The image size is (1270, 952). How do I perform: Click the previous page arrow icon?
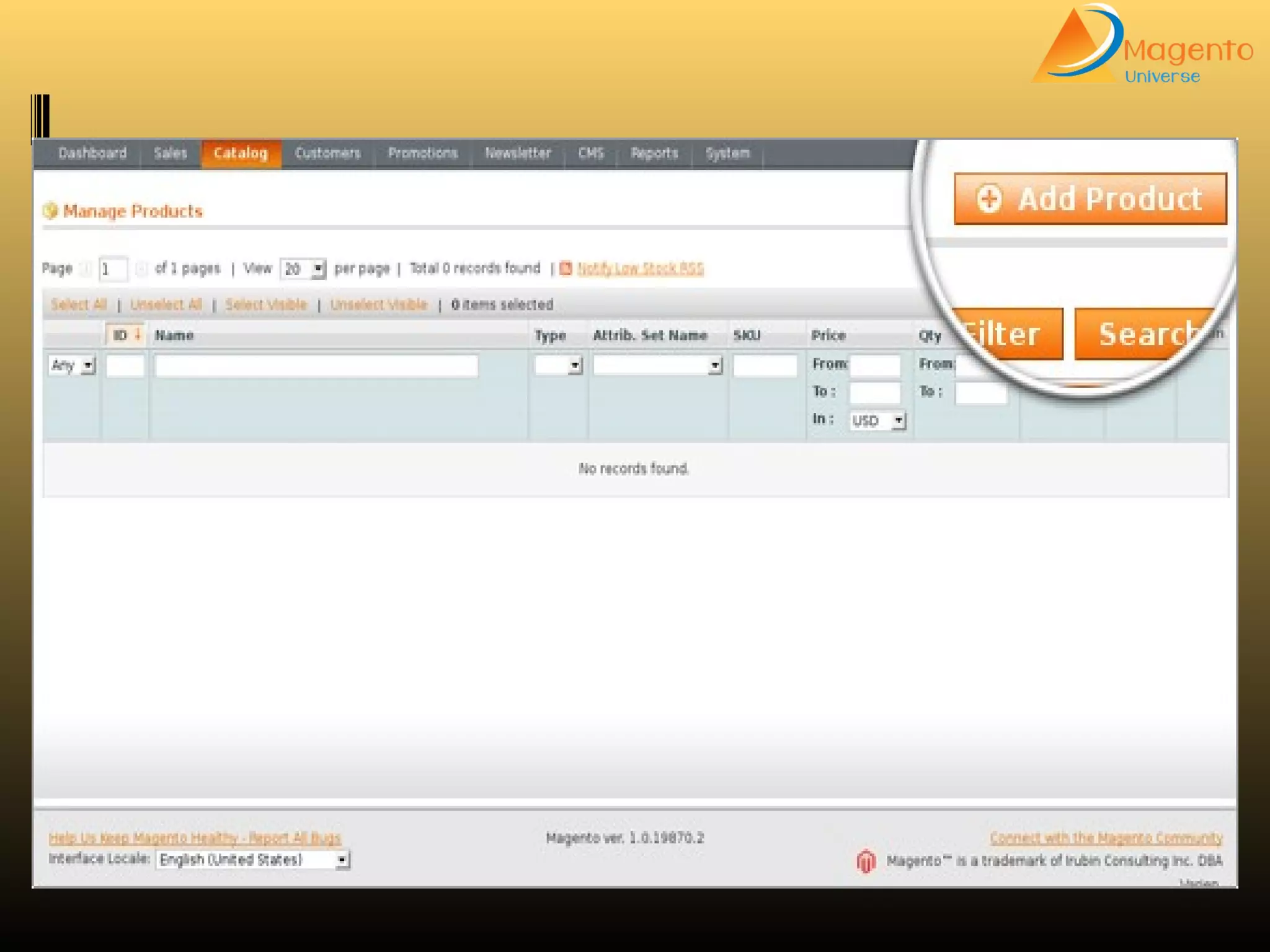(86, 269)
